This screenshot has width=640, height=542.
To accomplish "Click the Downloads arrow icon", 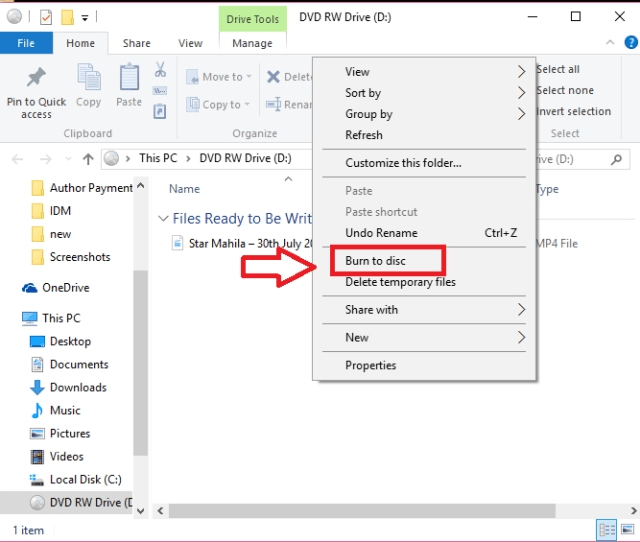I will pos(37,387).
